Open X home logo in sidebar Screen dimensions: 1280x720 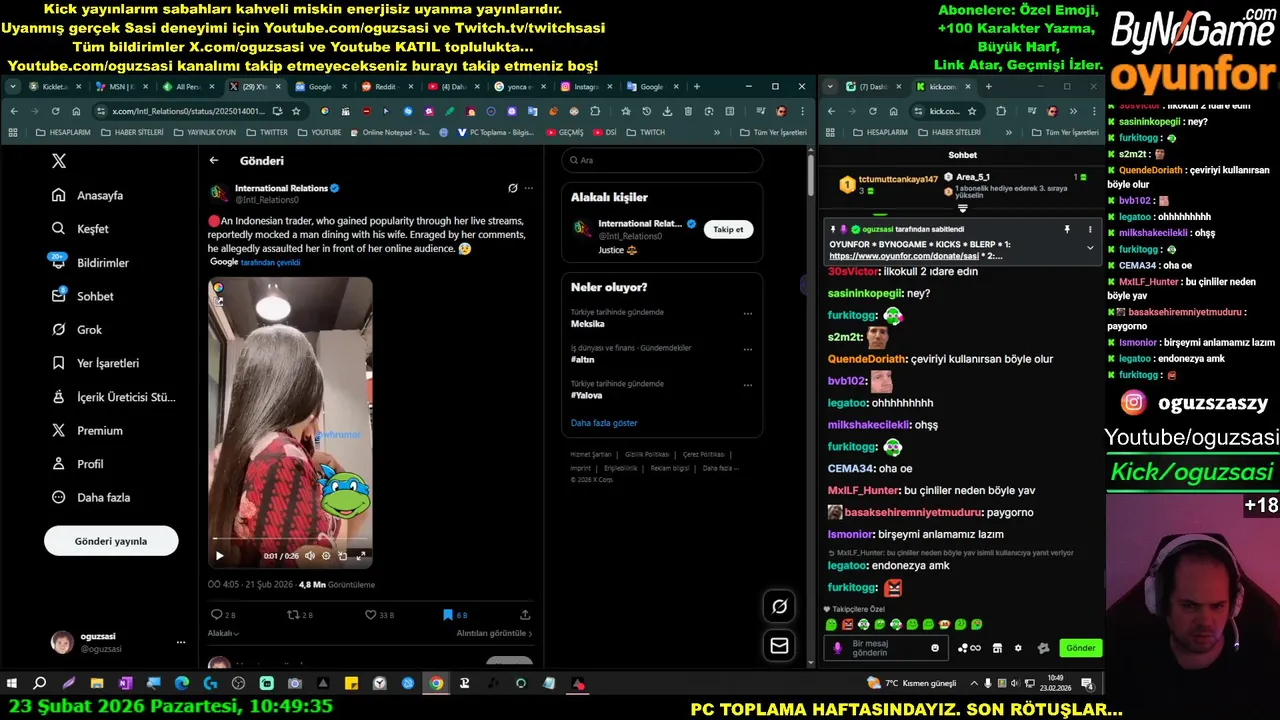click(59, 161)
